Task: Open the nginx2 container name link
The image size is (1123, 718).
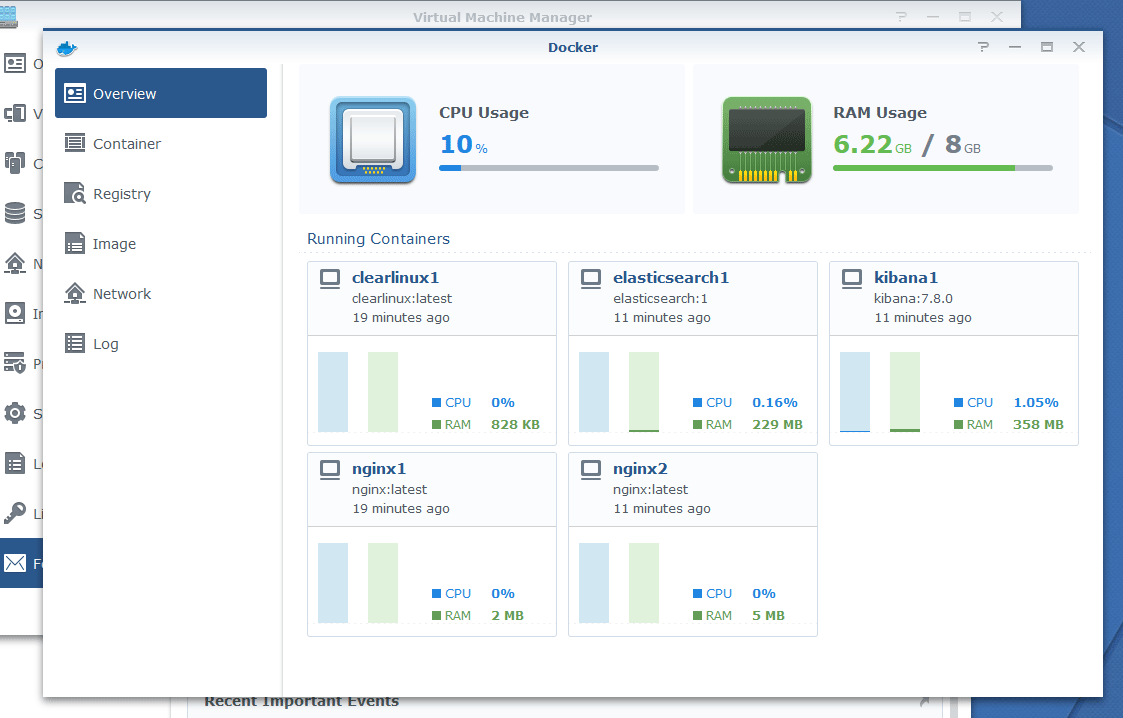Action: (x=640, y=469)
